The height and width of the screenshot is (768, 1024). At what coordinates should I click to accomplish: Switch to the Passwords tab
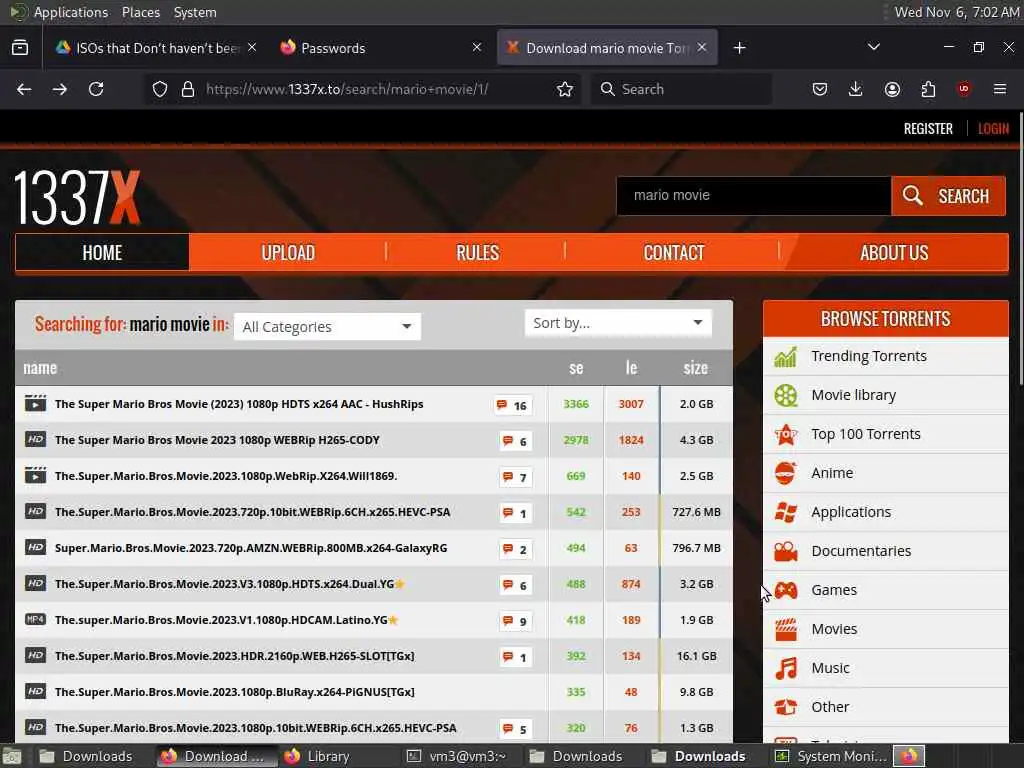click(x=381, y=48)
